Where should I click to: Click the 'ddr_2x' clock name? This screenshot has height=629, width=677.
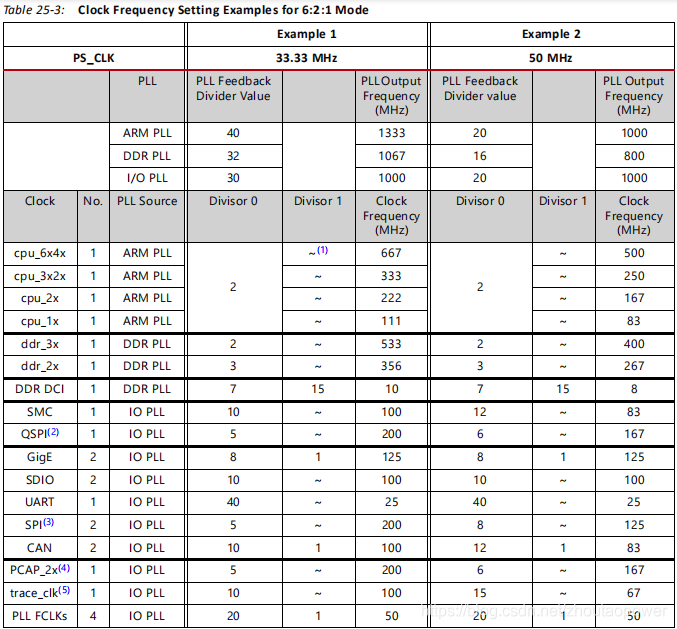pyautogui.click(x=40, y=366)
